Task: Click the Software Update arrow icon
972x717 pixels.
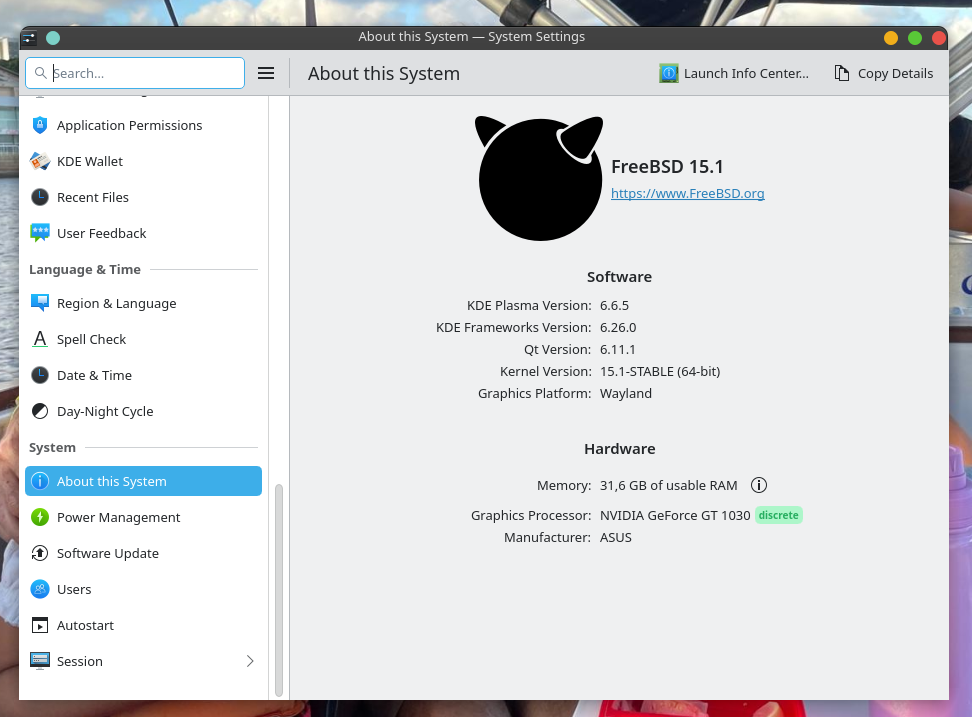Action: [x=40, y=553]
